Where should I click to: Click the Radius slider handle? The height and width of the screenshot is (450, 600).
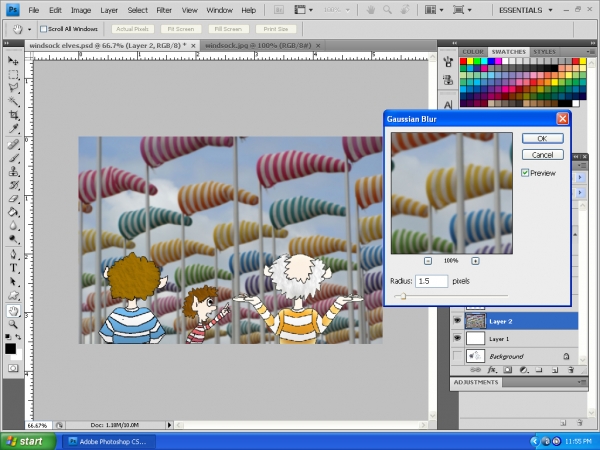pyautogui.click(x=403, y=296)
